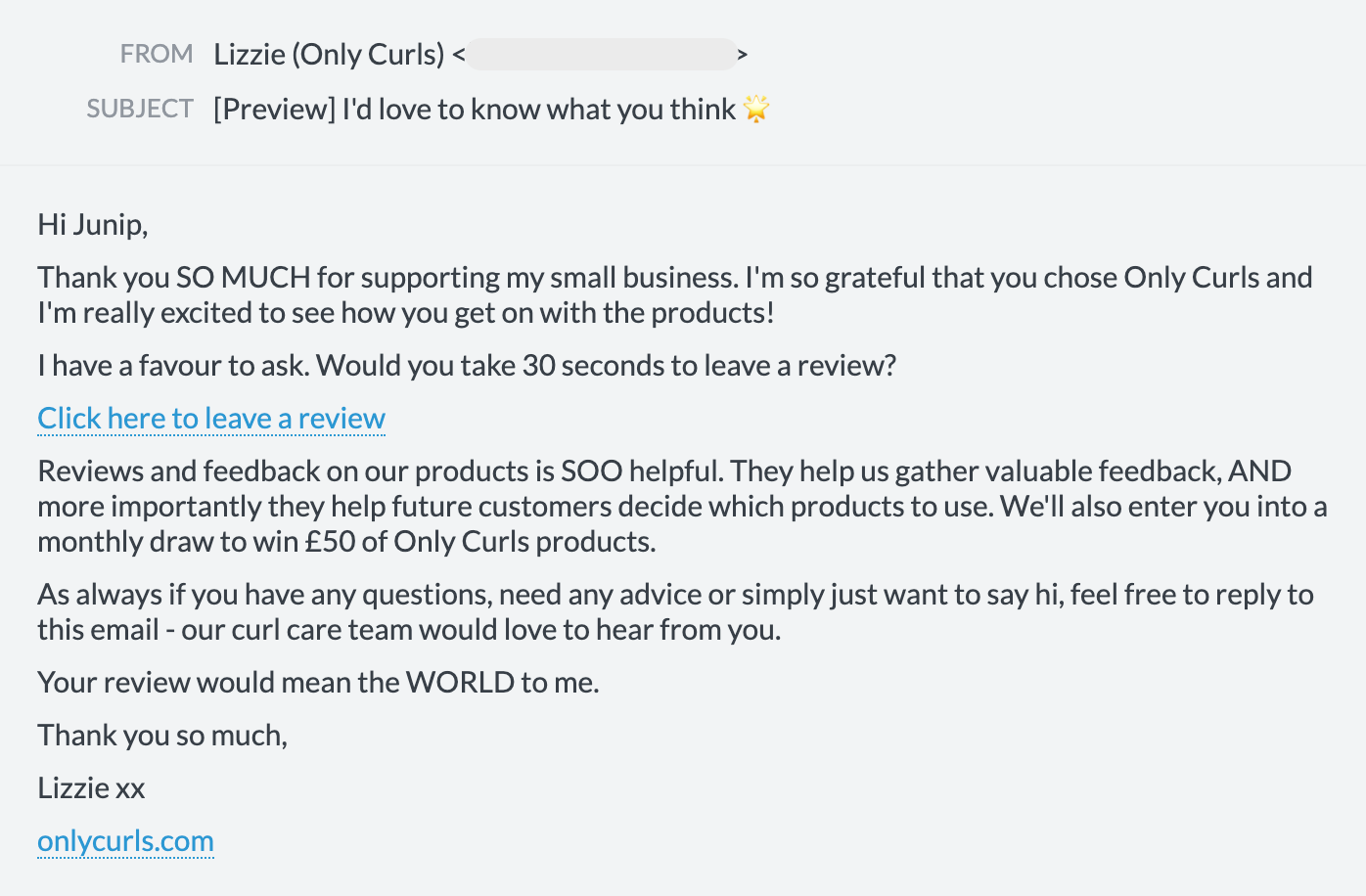Open the 'Click here to leave a review' link
The height and width of the screenshot is (896, 1366).
[211, 419]
